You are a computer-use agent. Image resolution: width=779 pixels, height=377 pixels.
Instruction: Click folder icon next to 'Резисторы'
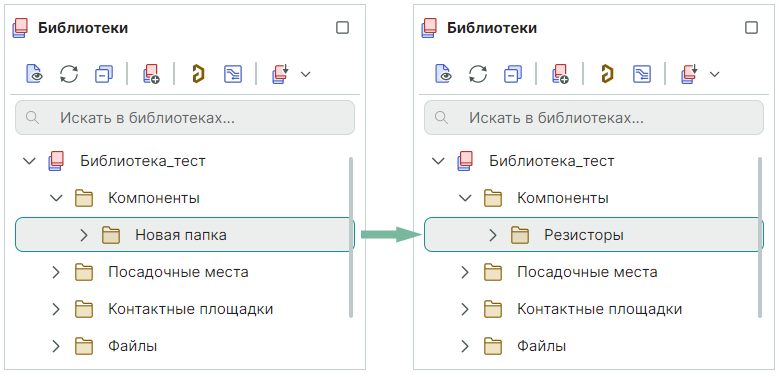click(520, 235)
